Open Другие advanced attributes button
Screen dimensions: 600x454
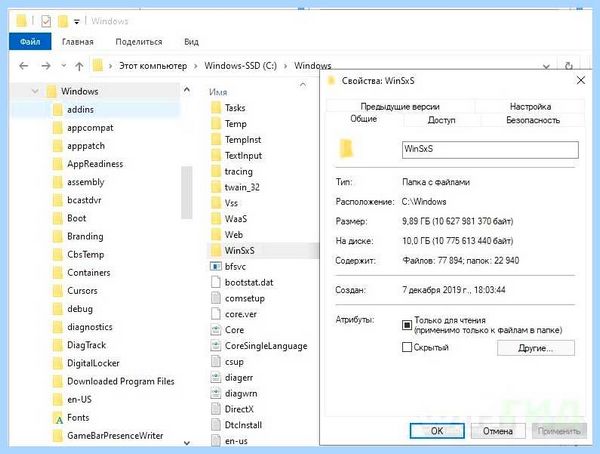[536, 348]
